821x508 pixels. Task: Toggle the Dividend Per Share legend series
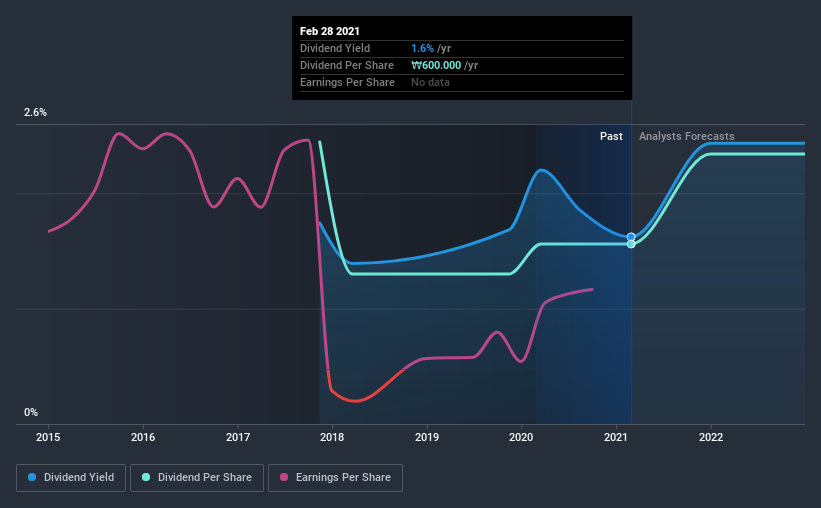click(x=197, y=478)
